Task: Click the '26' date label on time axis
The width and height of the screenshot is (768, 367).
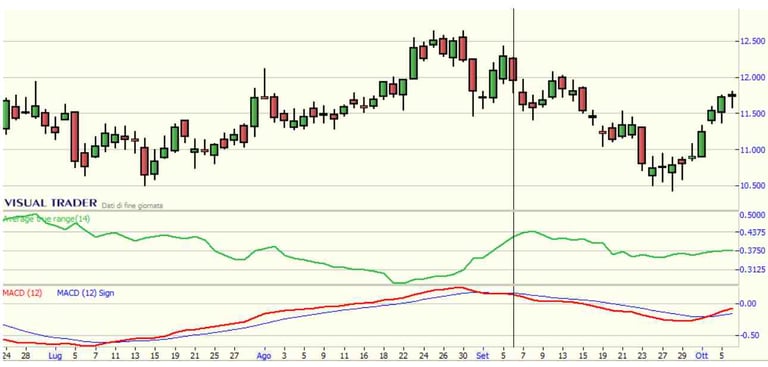Action: (x=443, y=356)
